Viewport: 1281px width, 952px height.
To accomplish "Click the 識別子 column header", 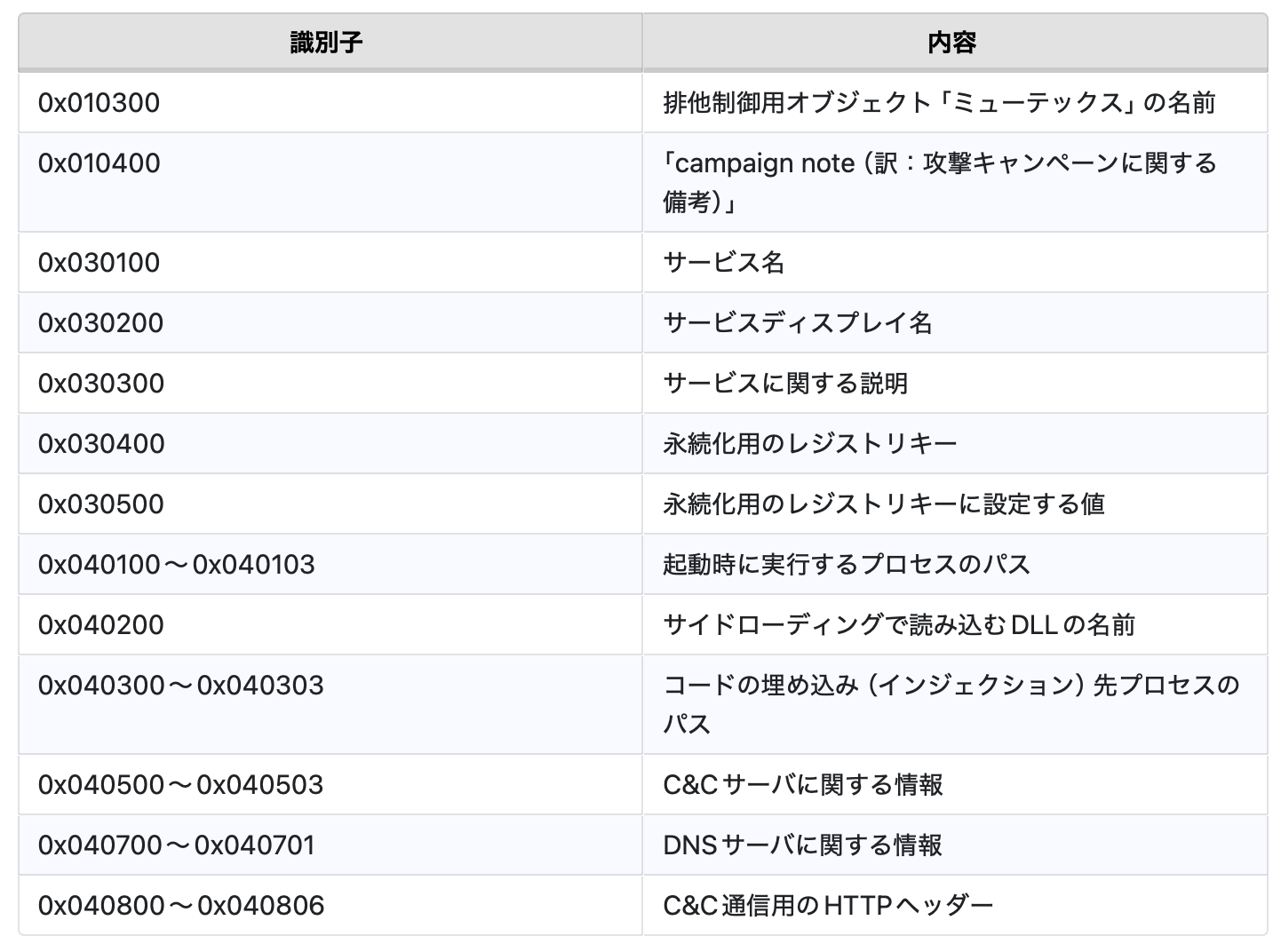I will tap(327, 42).
